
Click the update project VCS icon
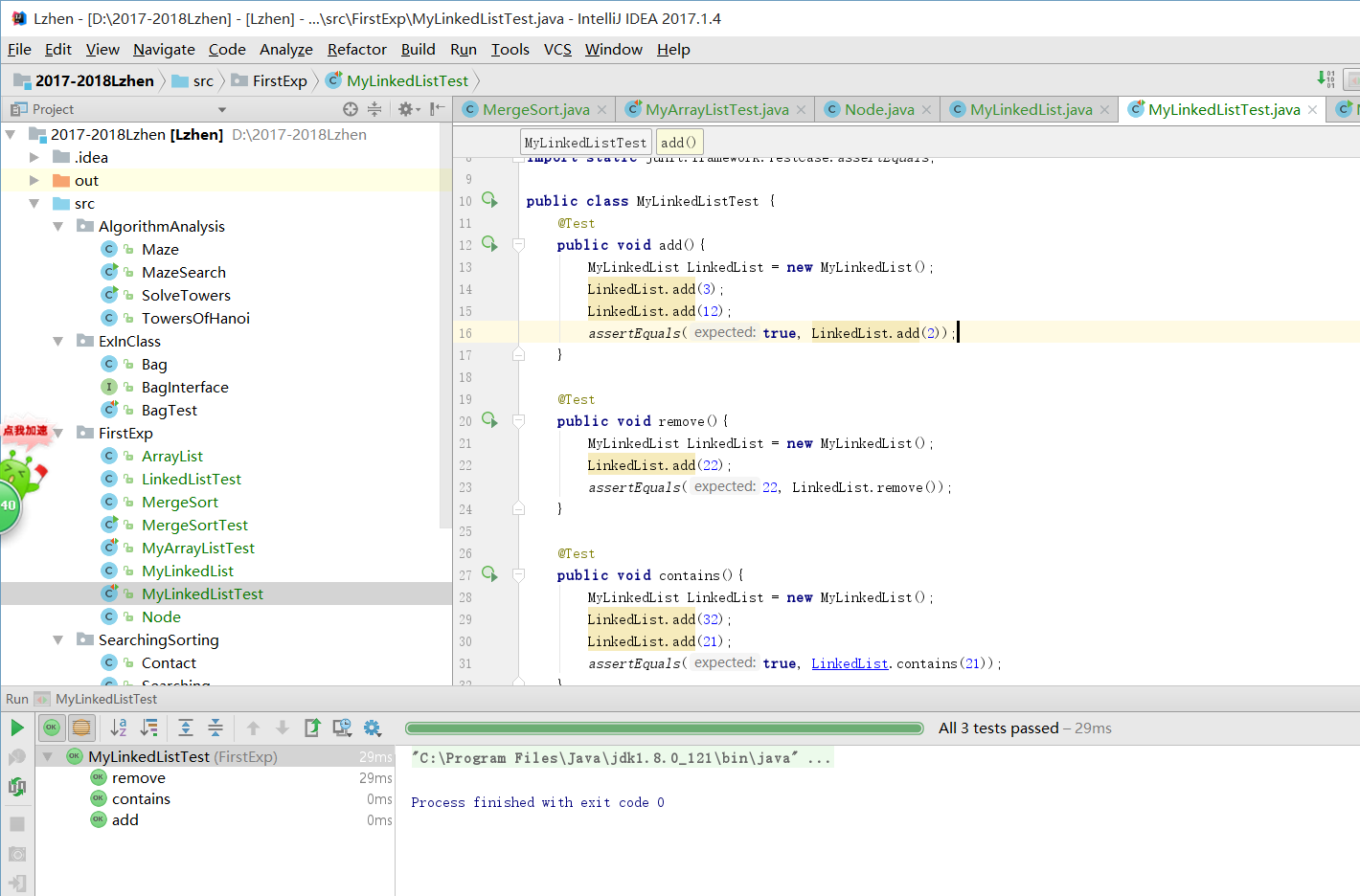pyautogui.click(x=1326, y=78)
